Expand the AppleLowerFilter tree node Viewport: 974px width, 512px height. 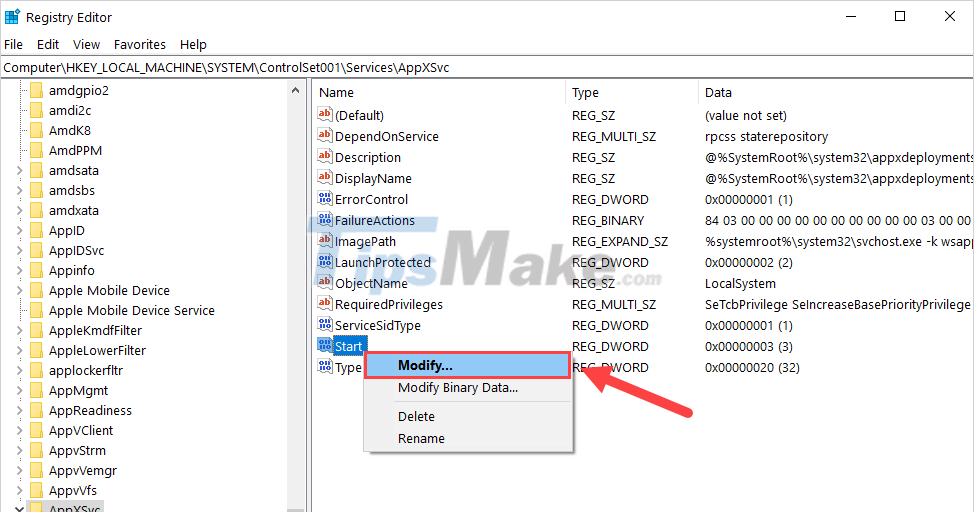coord(19,350)
